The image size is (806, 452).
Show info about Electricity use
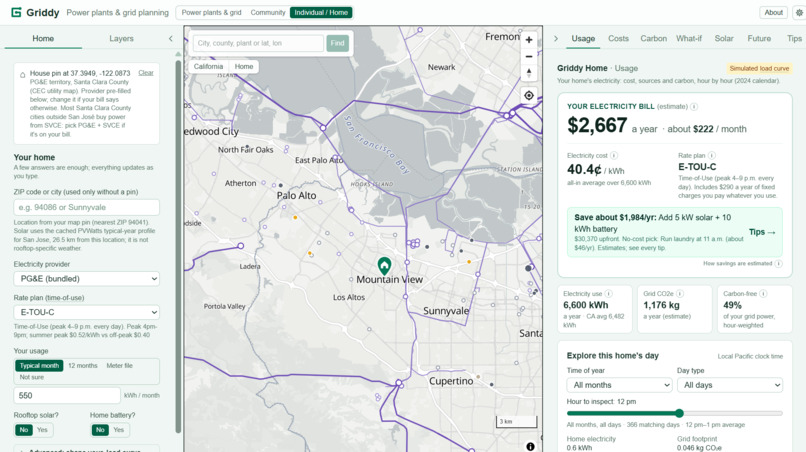click(609, 294)
